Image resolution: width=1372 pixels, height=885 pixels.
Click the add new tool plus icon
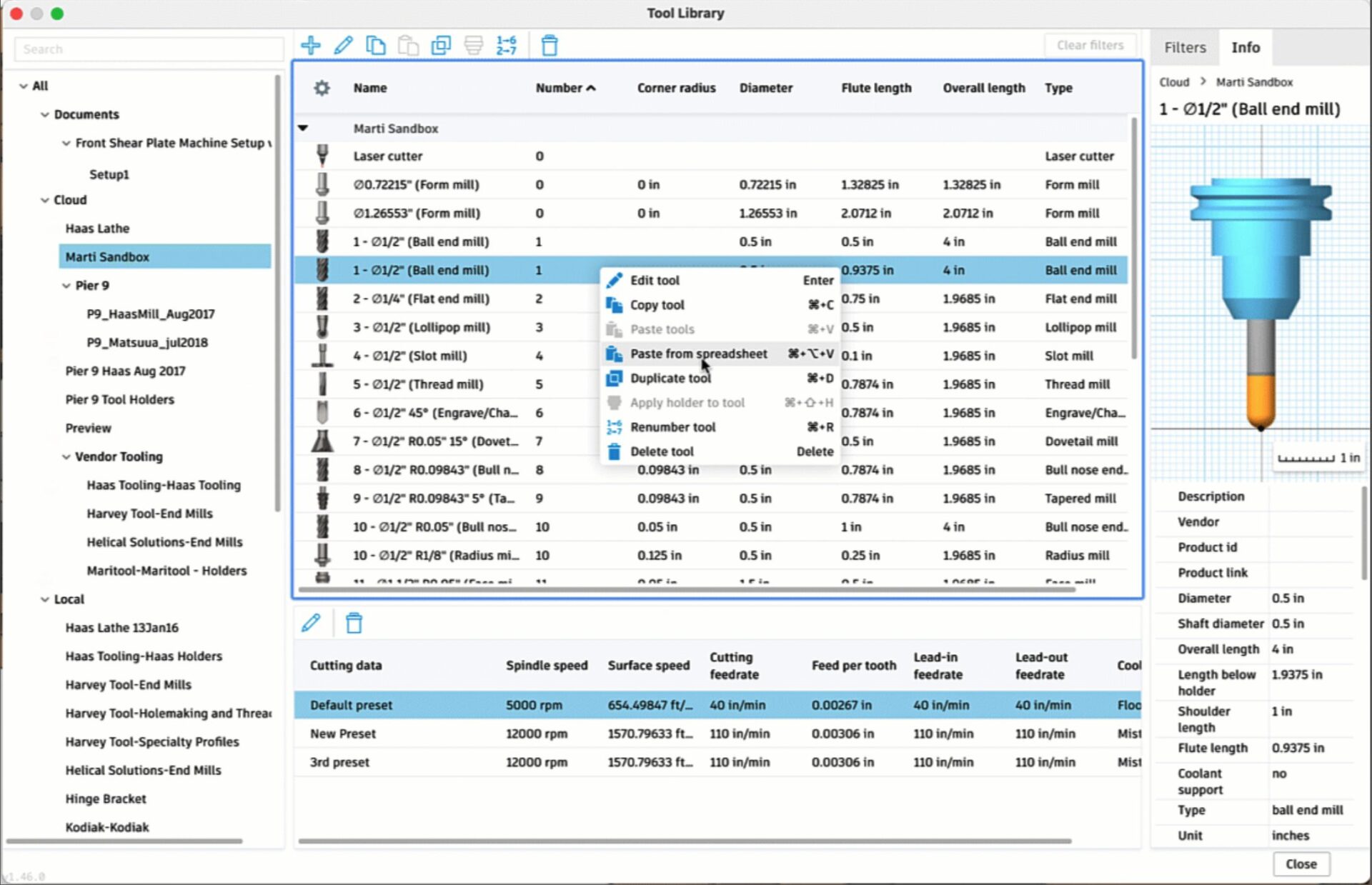310,46
